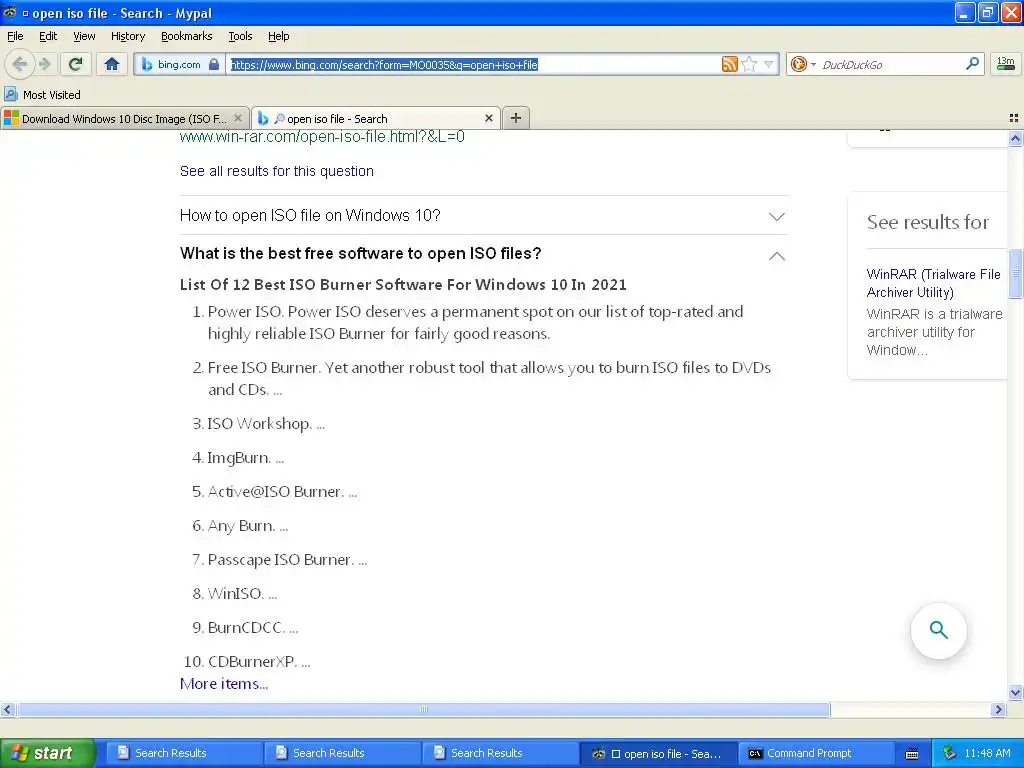Click the See results for heading
Image resolution: width=1024 pixels, height=768 pixels.
click(928, 222)
